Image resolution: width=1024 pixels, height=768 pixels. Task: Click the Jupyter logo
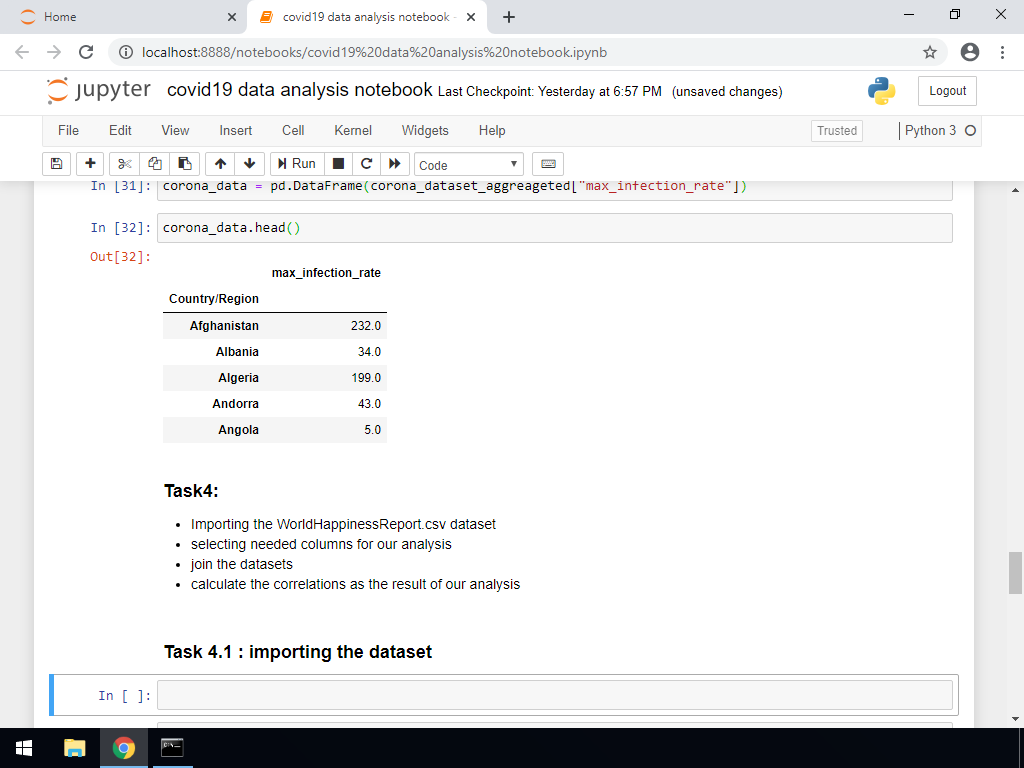(99, 90)
